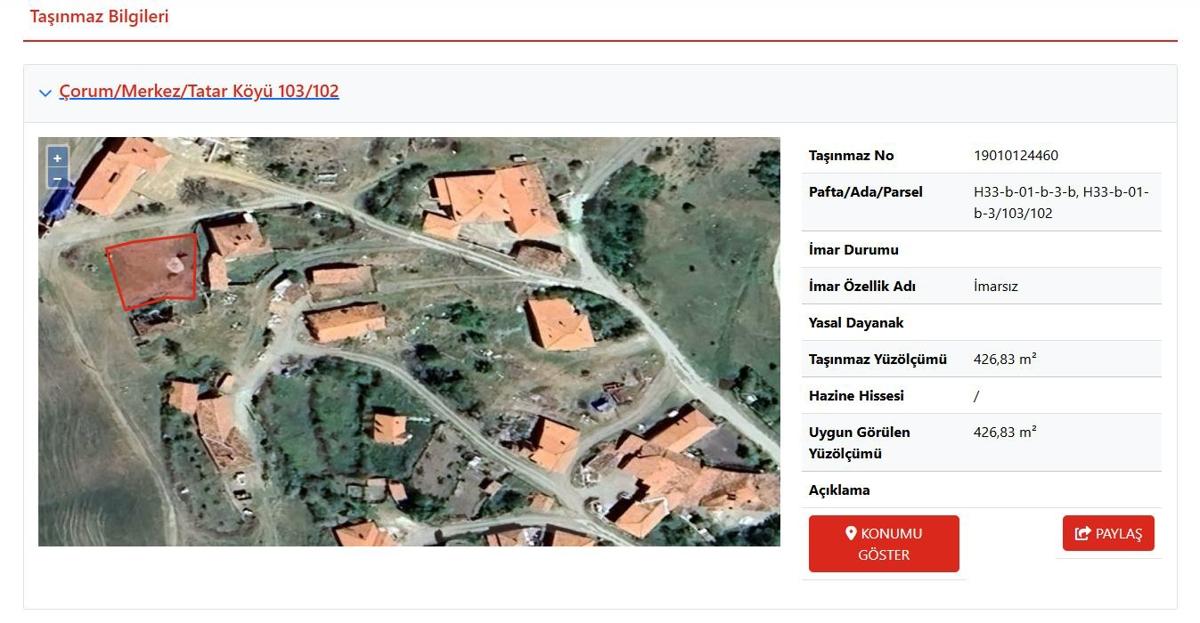This screenshot has width=1200, height=623.
Task: Click the Taşınmaz Yüzölçümü value 426,83 m²
Action: click(1004, 359)
